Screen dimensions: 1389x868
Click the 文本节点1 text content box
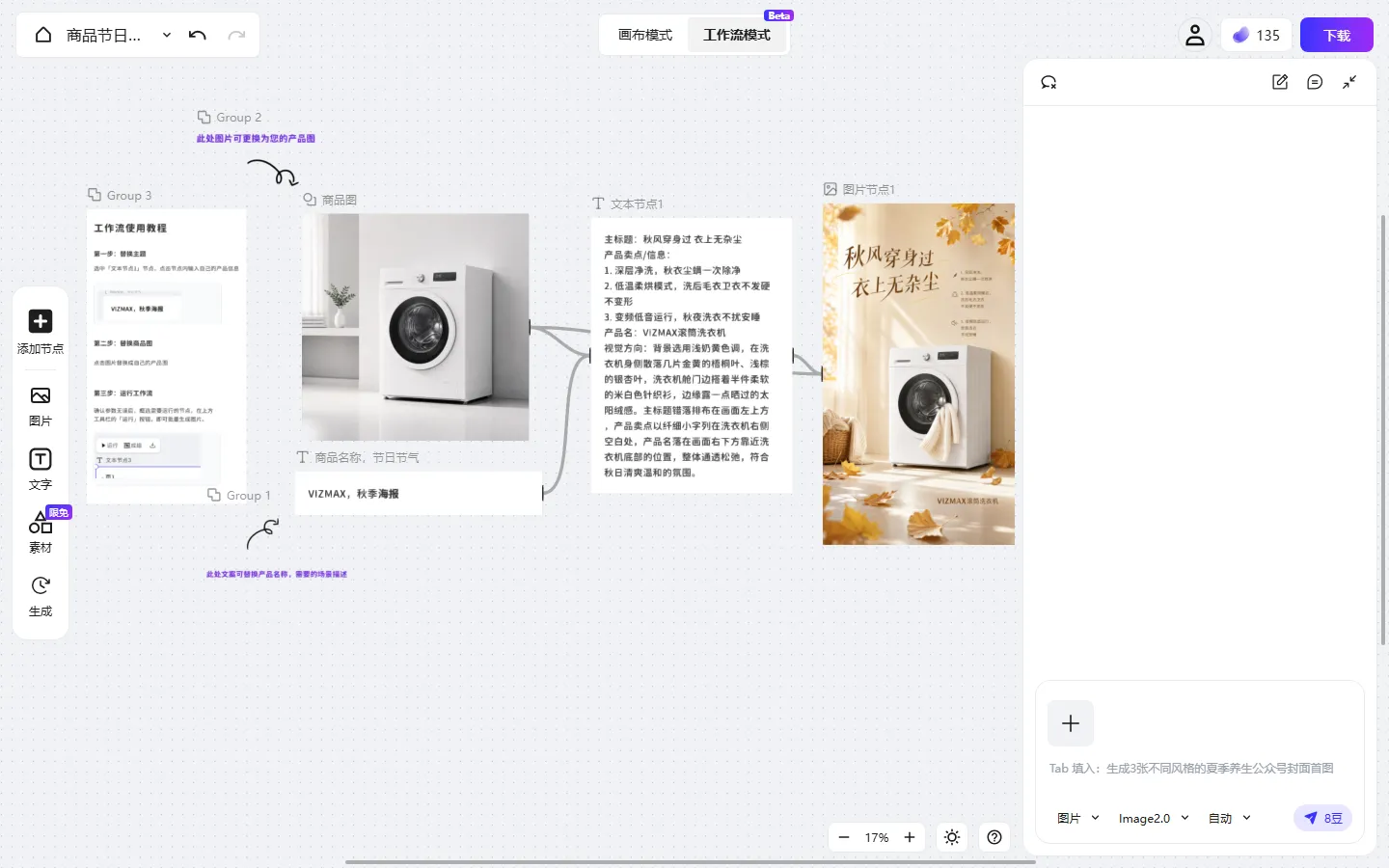692,356
